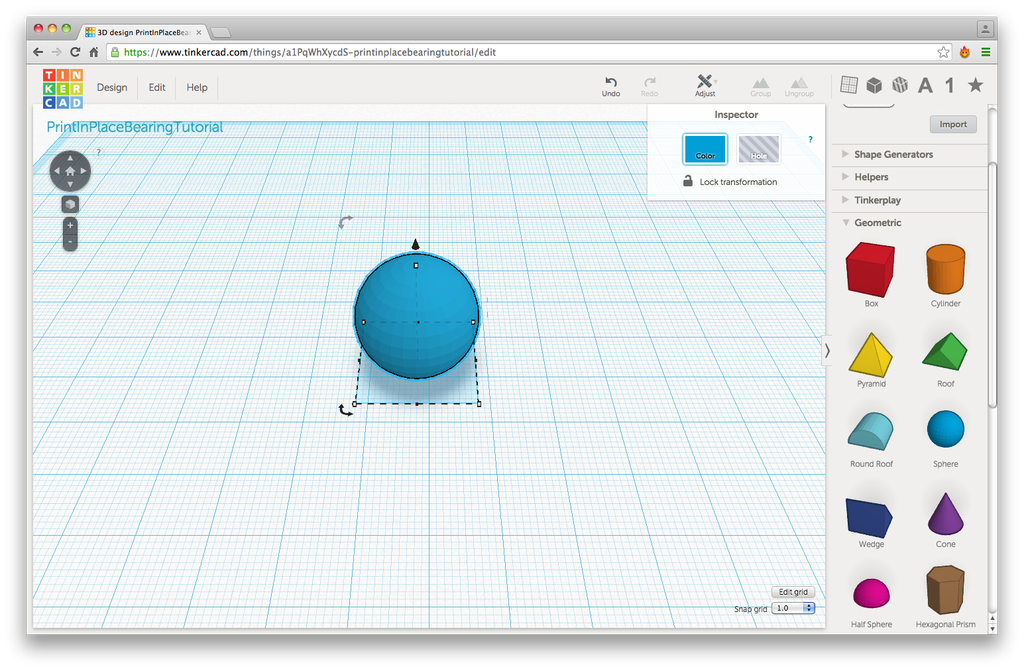Select the blue sphere on the workplane

tap(417, 316)
